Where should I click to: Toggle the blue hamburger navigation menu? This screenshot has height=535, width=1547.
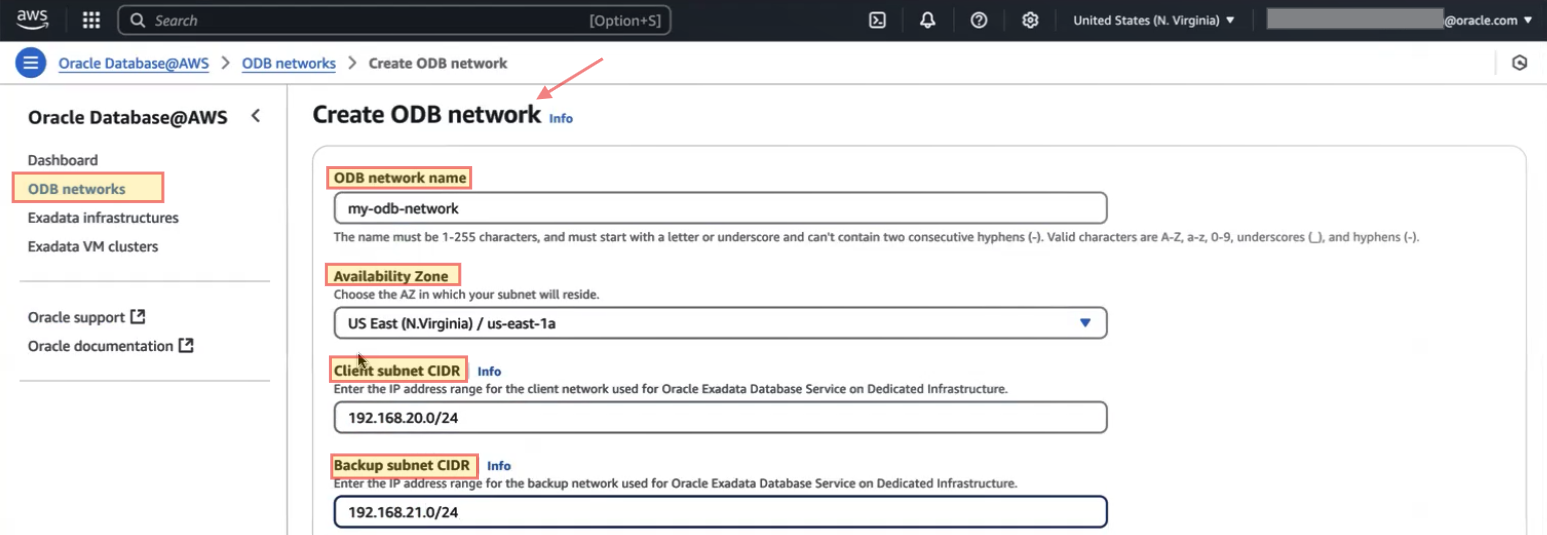(31, 63)
